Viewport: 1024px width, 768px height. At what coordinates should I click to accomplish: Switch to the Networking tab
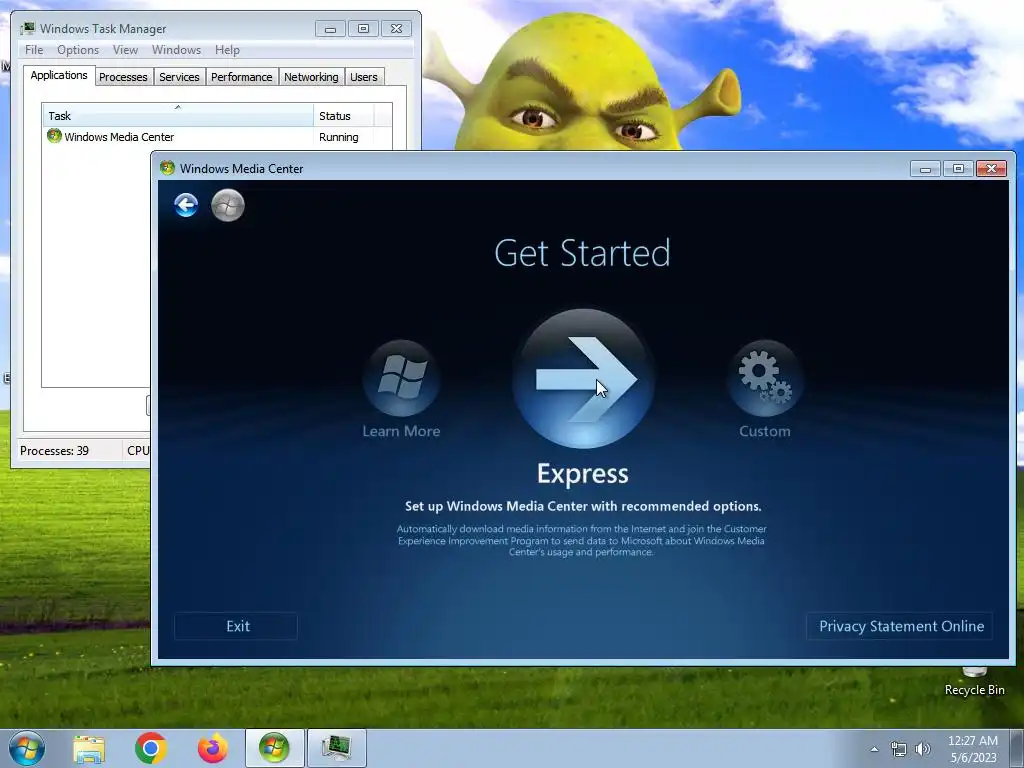(x=311, y=77)
